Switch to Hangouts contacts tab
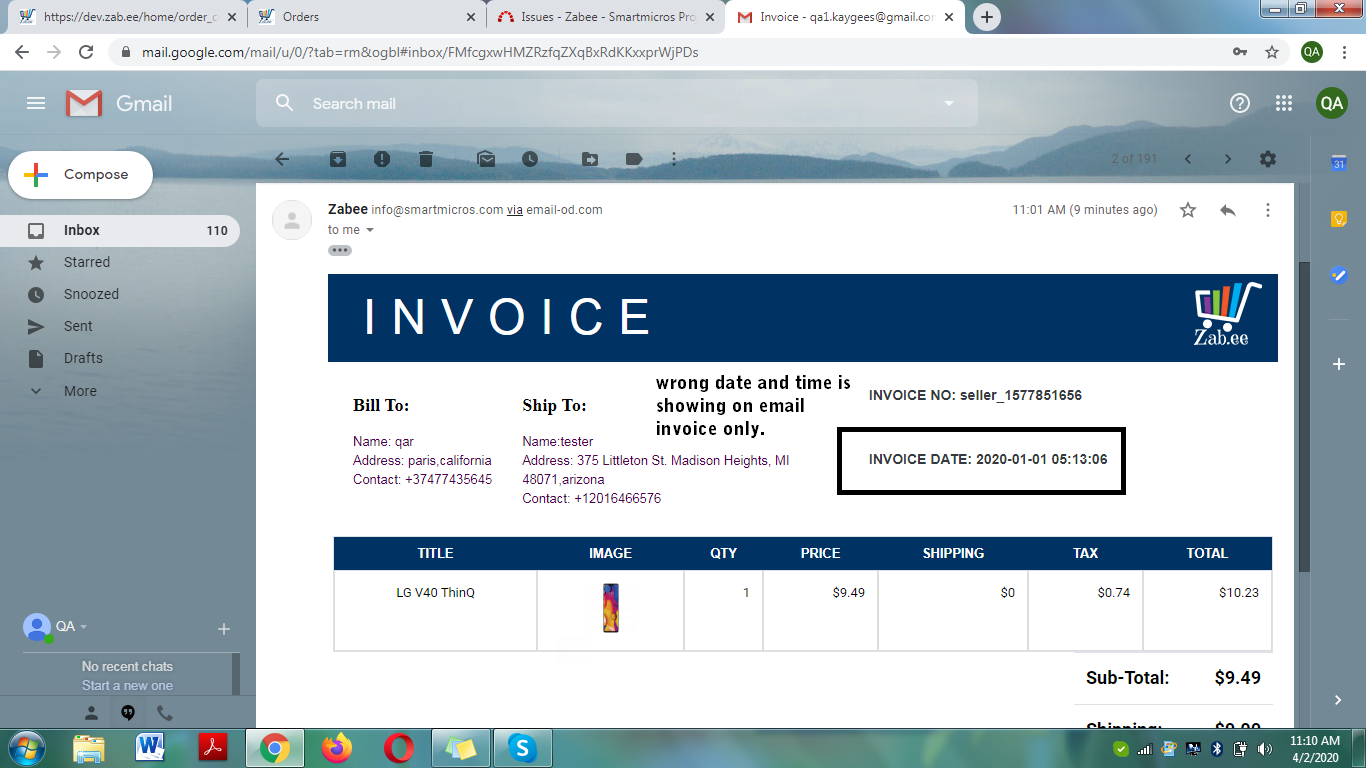 click(91, 713)
